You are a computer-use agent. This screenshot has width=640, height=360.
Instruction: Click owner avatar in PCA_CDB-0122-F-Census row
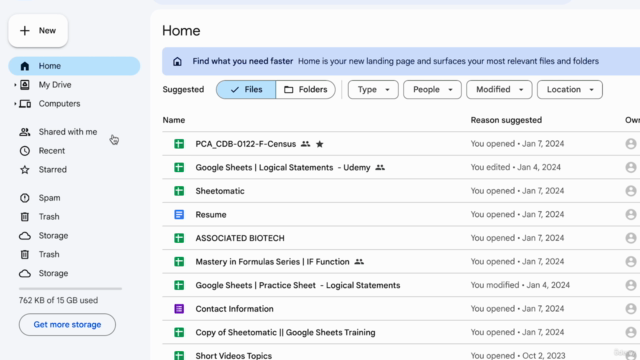631,144
